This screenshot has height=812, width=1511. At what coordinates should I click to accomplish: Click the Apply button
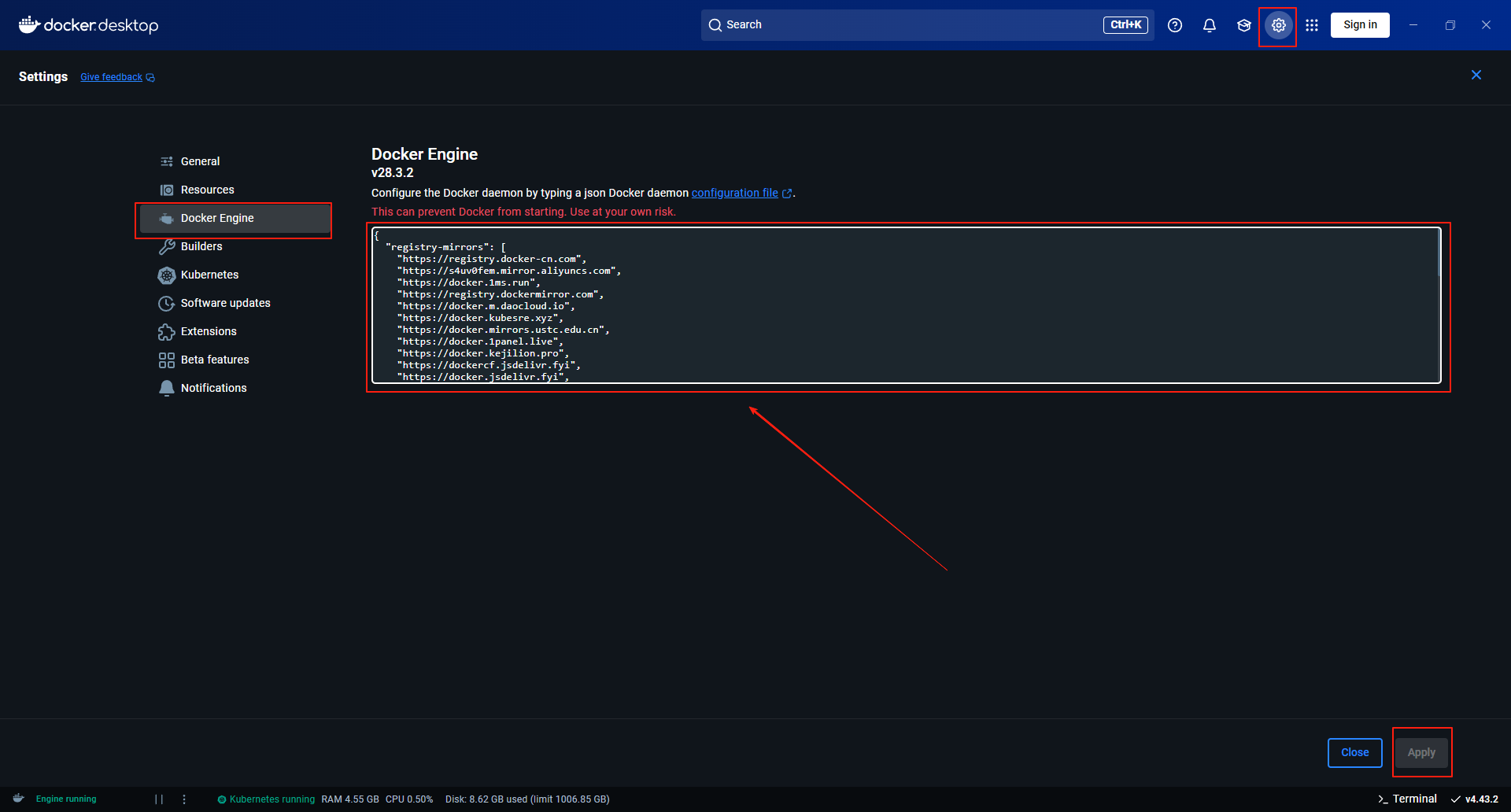click(1421, 753)
